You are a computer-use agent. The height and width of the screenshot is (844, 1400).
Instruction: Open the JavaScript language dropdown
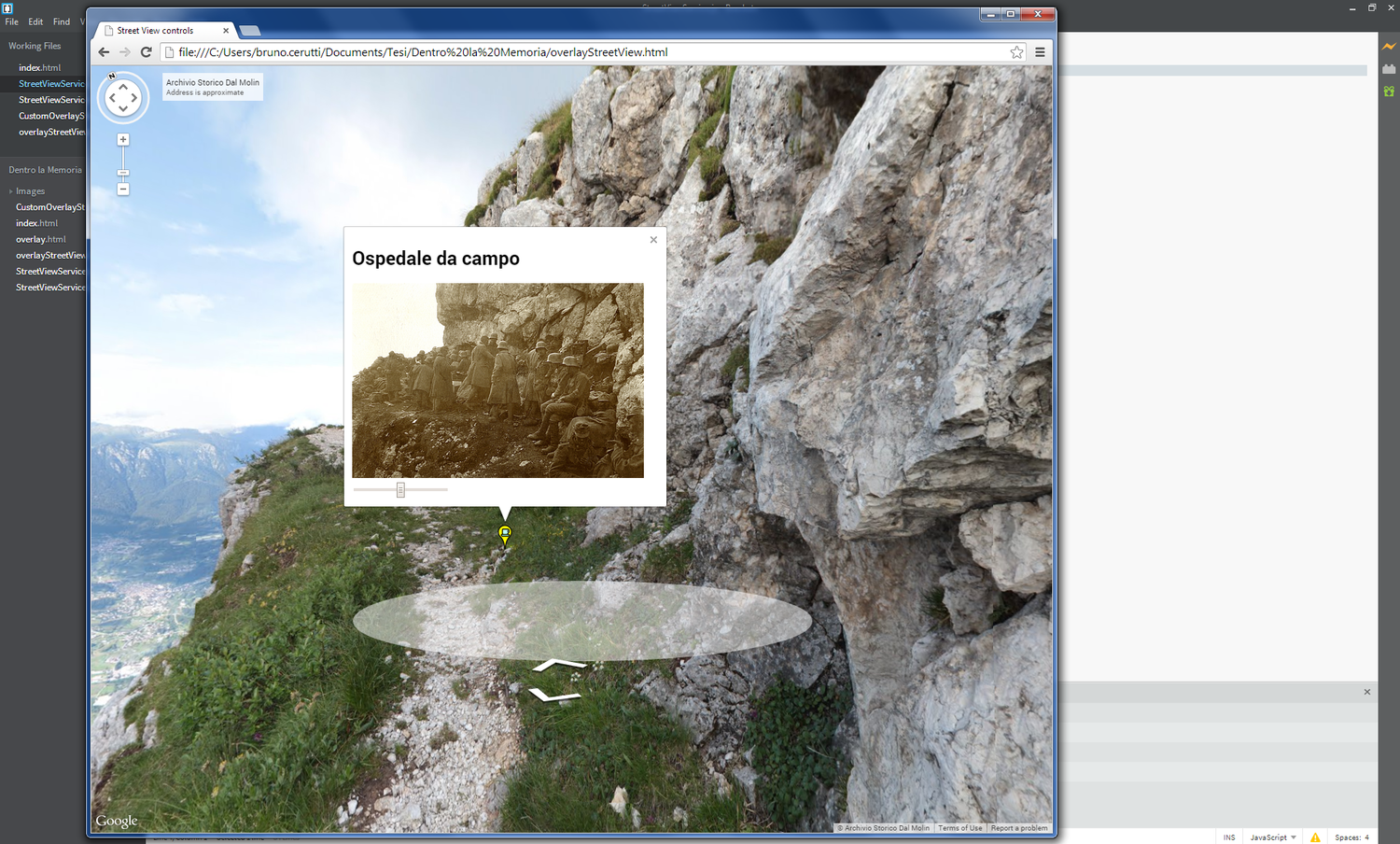1273,837
